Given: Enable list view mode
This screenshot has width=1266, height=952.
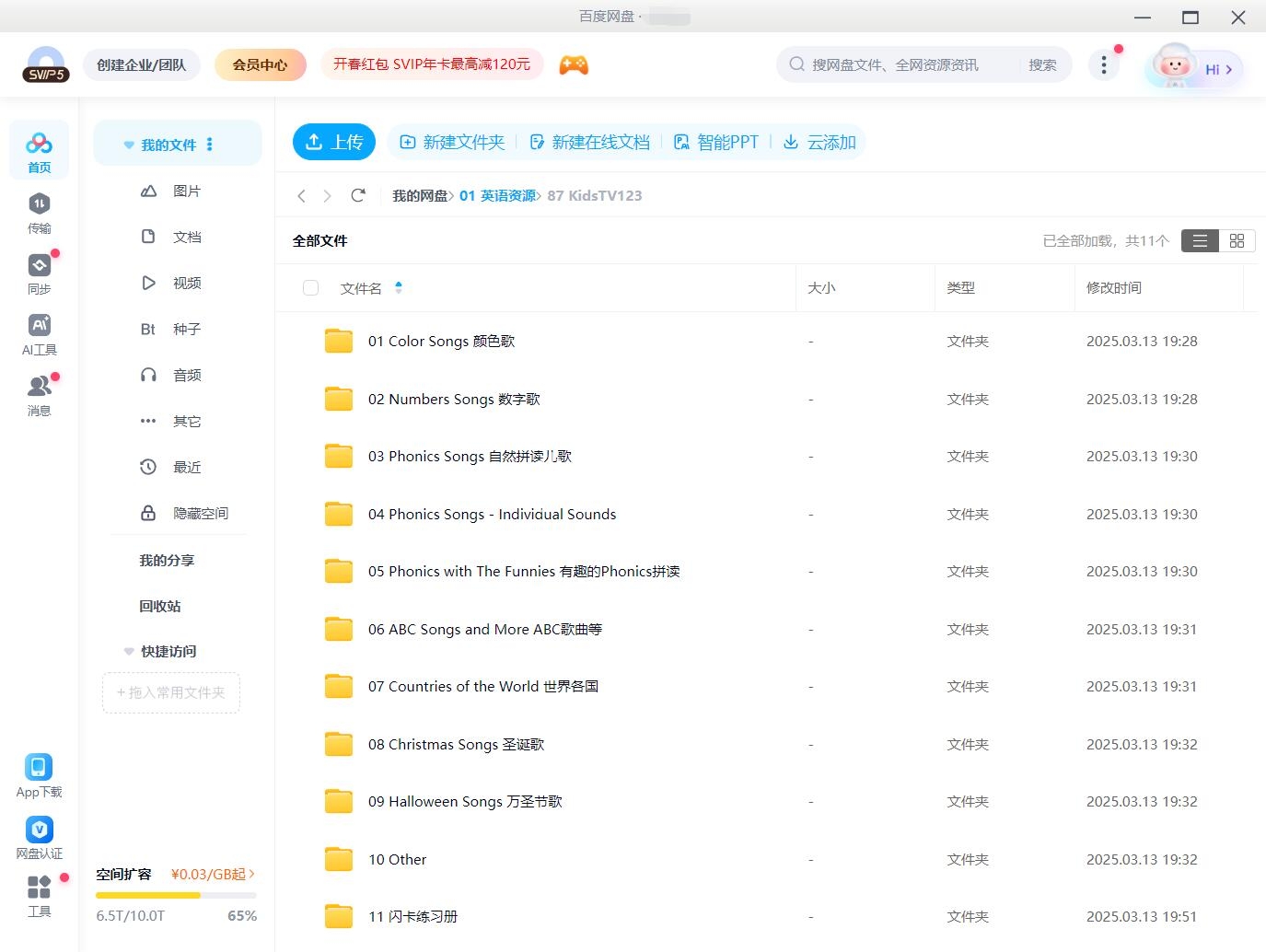Looking at the screenshot, I should pos(1199,240).
